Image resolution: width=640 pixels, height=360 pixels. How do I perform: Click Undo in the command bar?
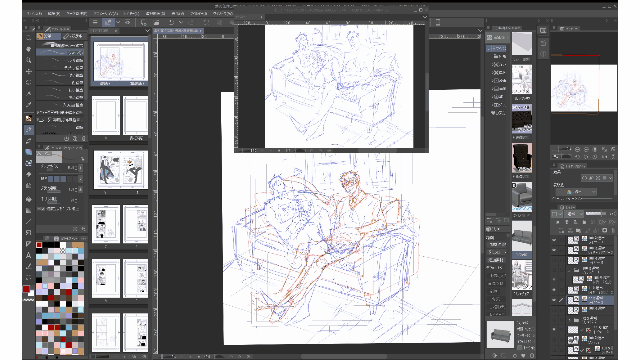(171, 22)
